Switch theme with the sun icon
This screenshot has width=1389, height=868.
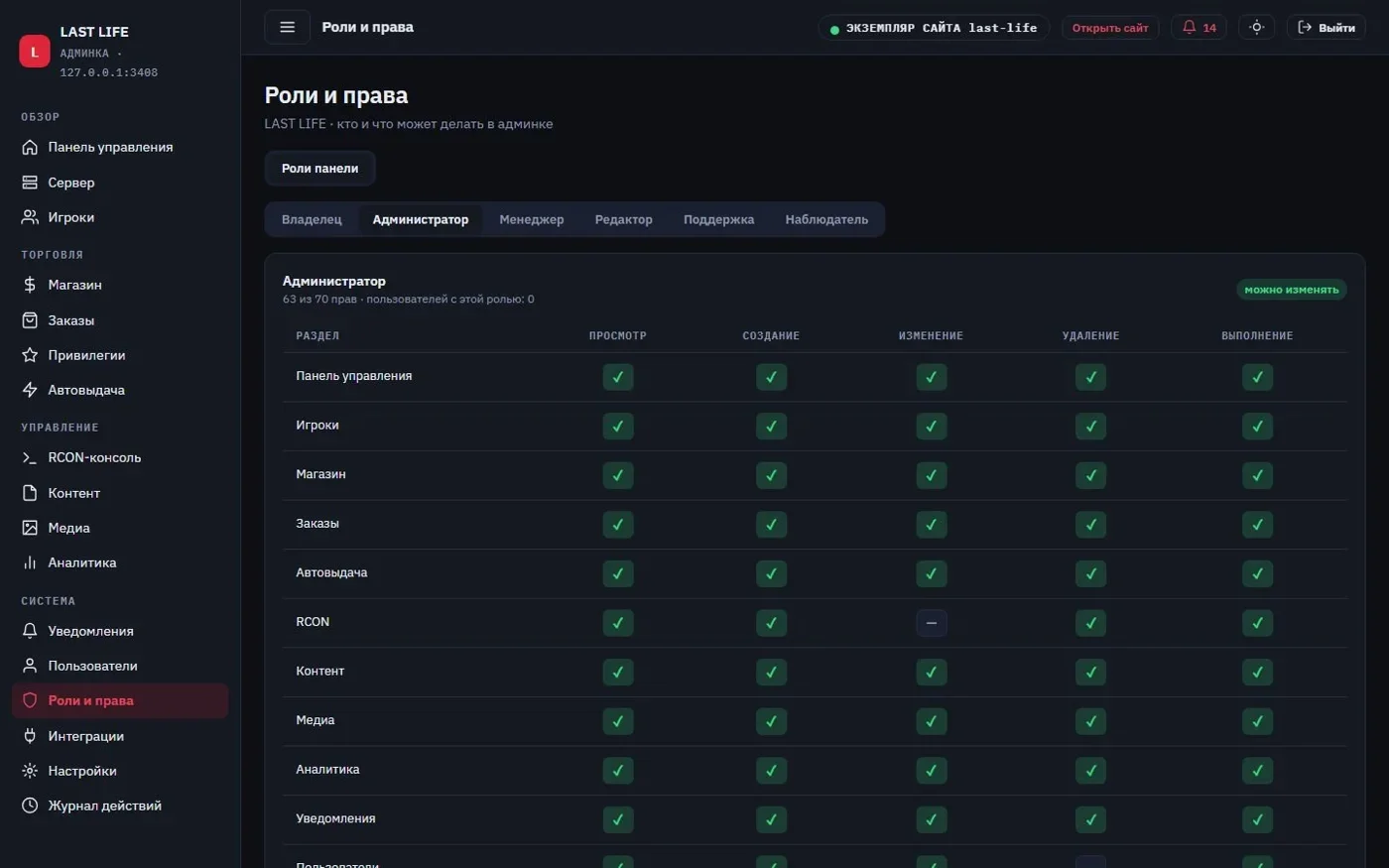(1257, 28)
